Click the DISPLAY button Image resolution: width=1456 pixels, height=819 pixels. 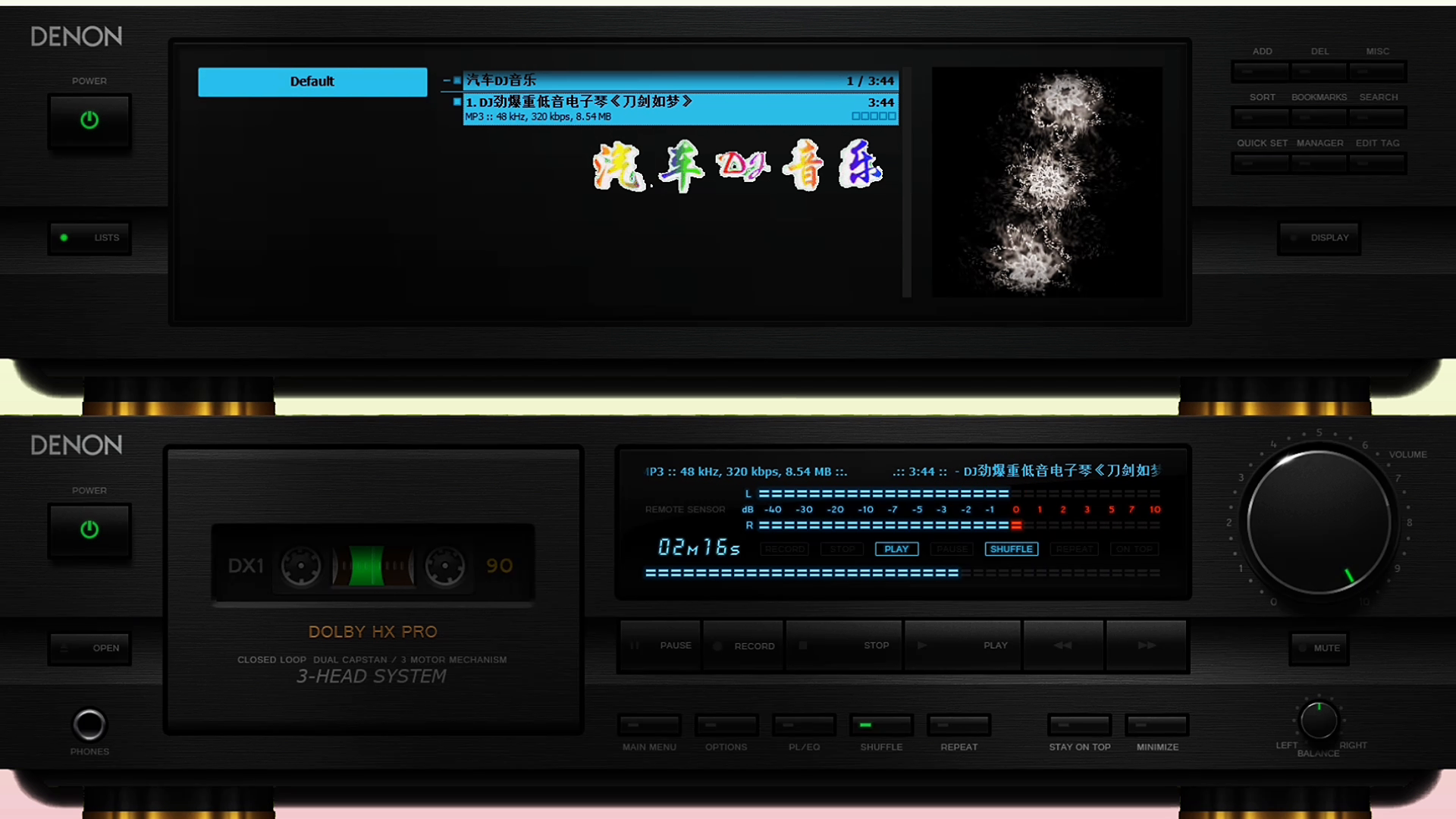[x=1319, y=238]
